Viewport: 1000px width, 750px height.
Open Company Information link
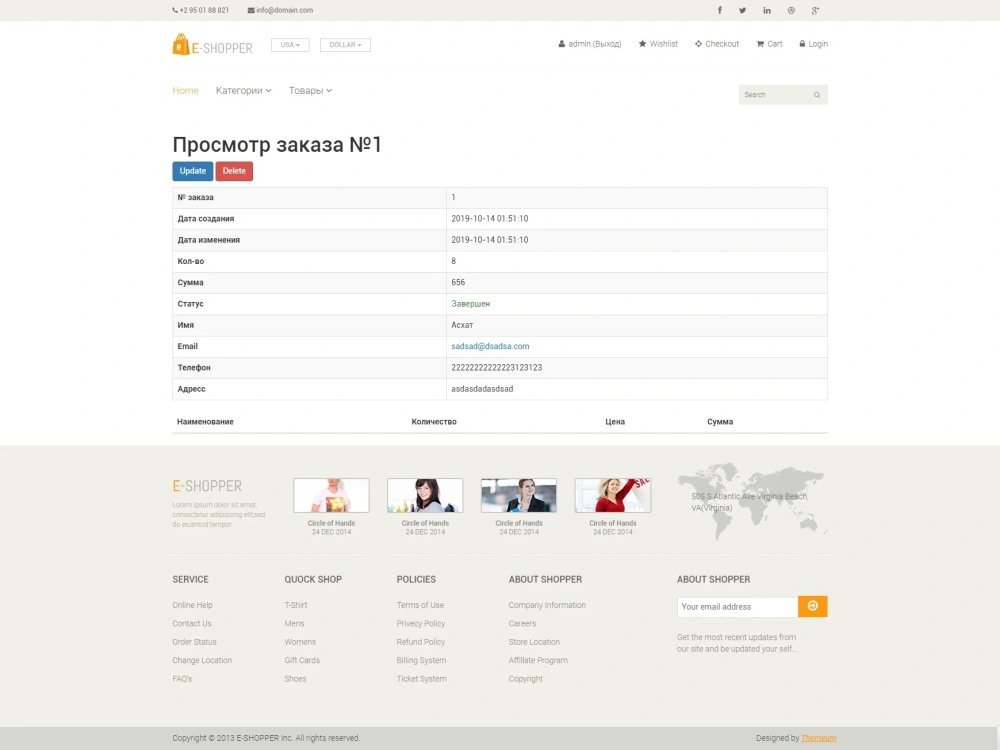pos(547,605)
